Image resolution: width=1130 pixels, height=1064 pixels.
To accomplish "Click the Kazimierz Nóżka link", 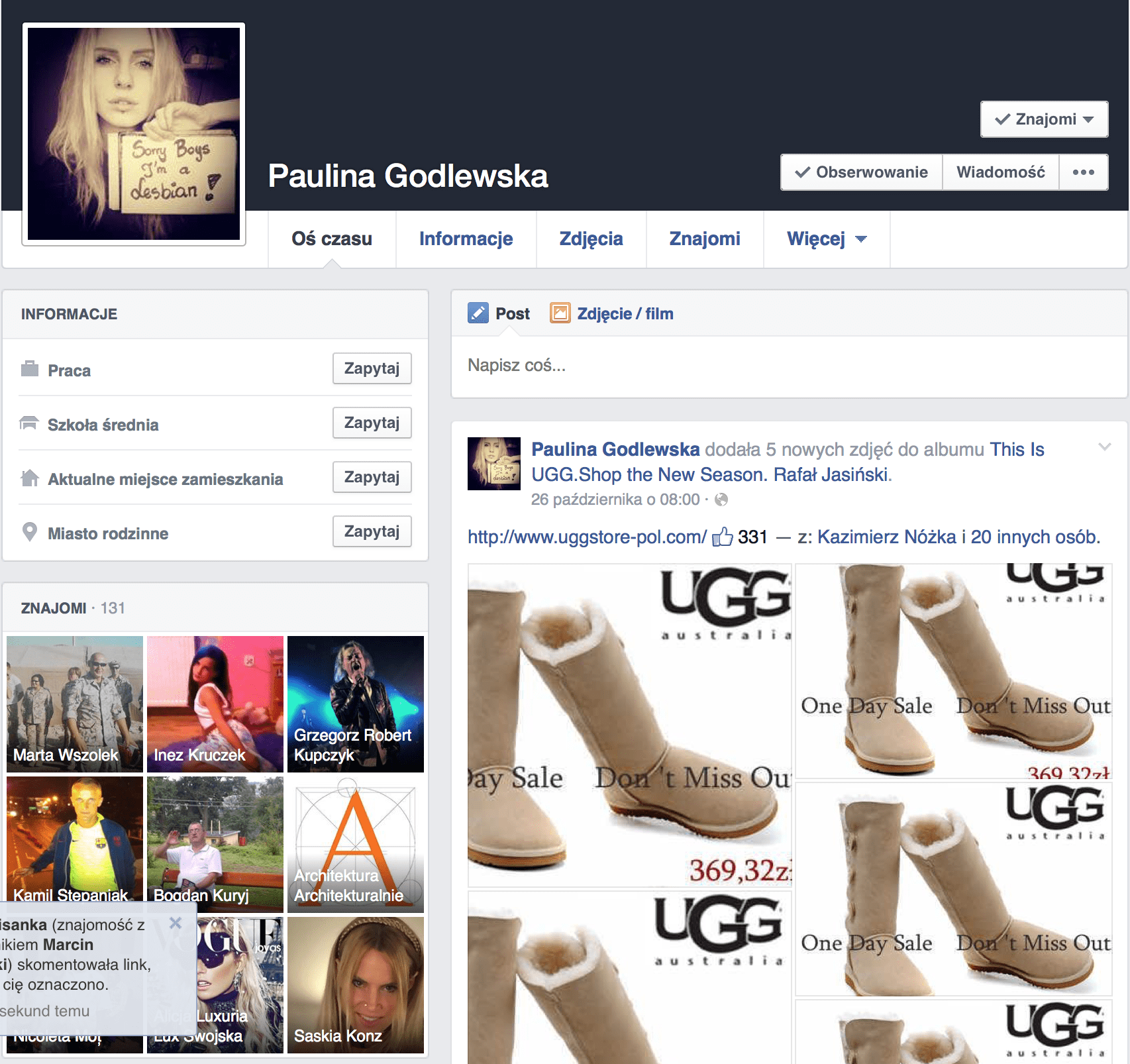I will click(x=886, y=537).
